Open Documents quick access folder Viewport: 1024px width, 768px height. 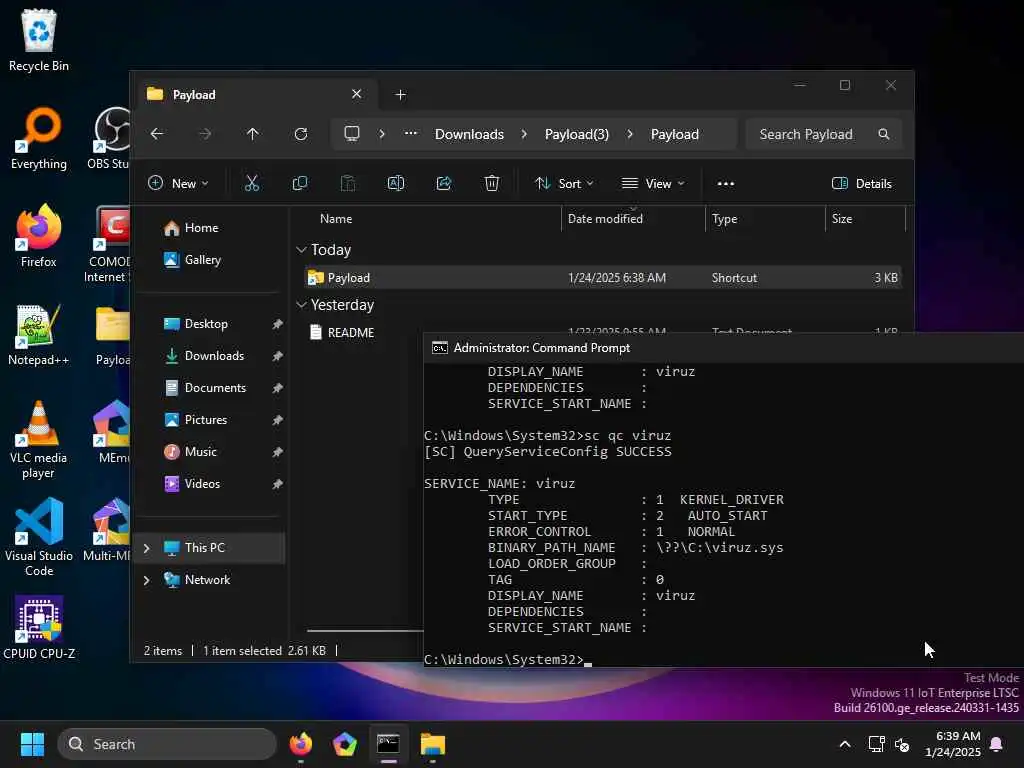210,388
